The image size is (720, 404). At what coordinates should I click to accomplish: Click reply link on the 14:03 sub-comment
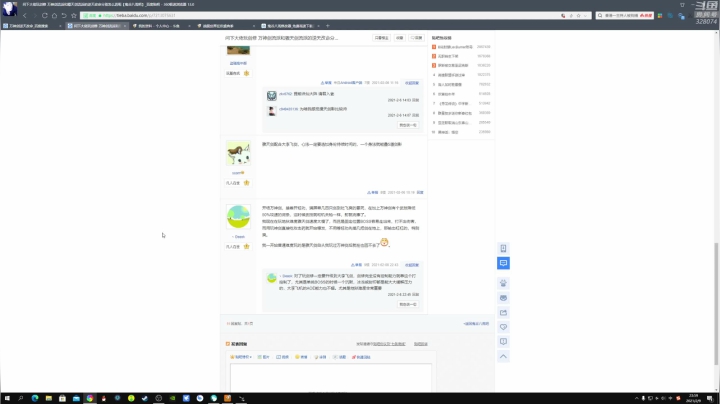[x=416, y=100]
